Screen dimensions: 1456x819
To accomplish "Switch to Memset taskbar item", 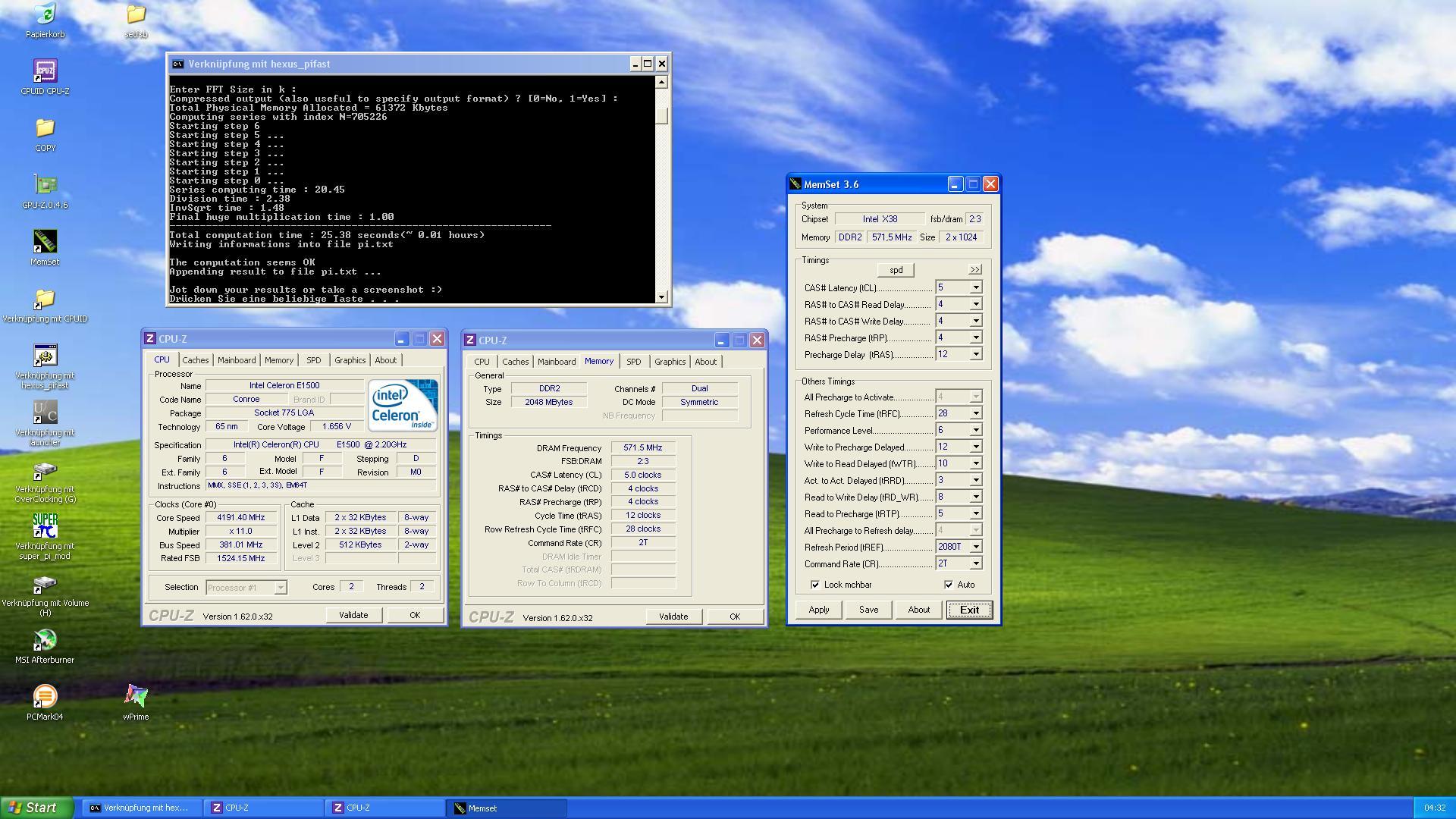I will click(507, 808).
